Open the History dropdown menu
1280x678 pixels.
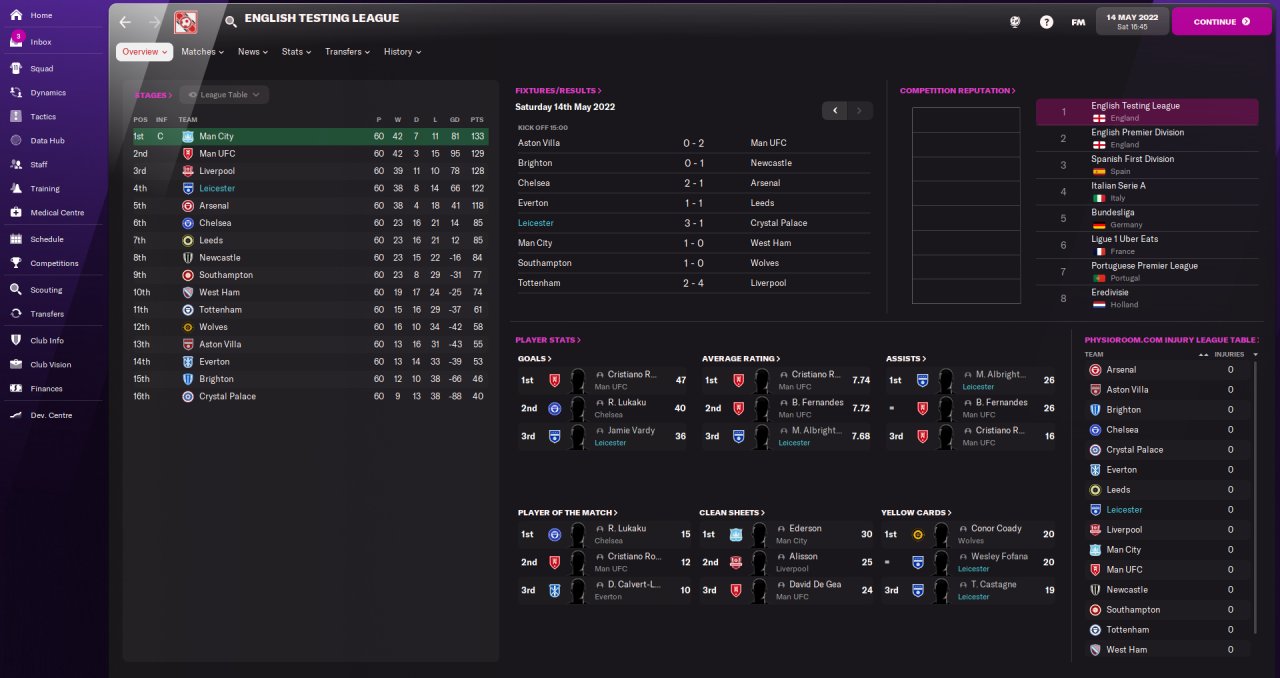coord(402,52)
